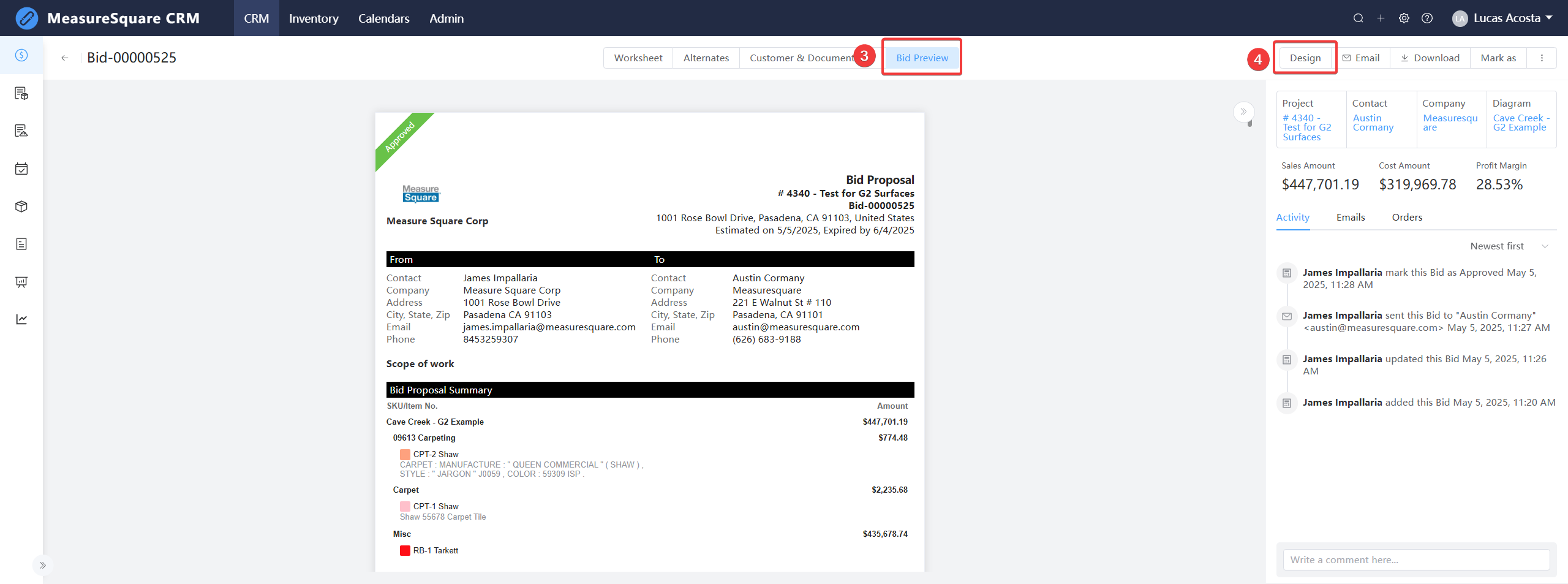
Task: Click the Cost Amount value $319,969.78
Action: click(1417, 184)
